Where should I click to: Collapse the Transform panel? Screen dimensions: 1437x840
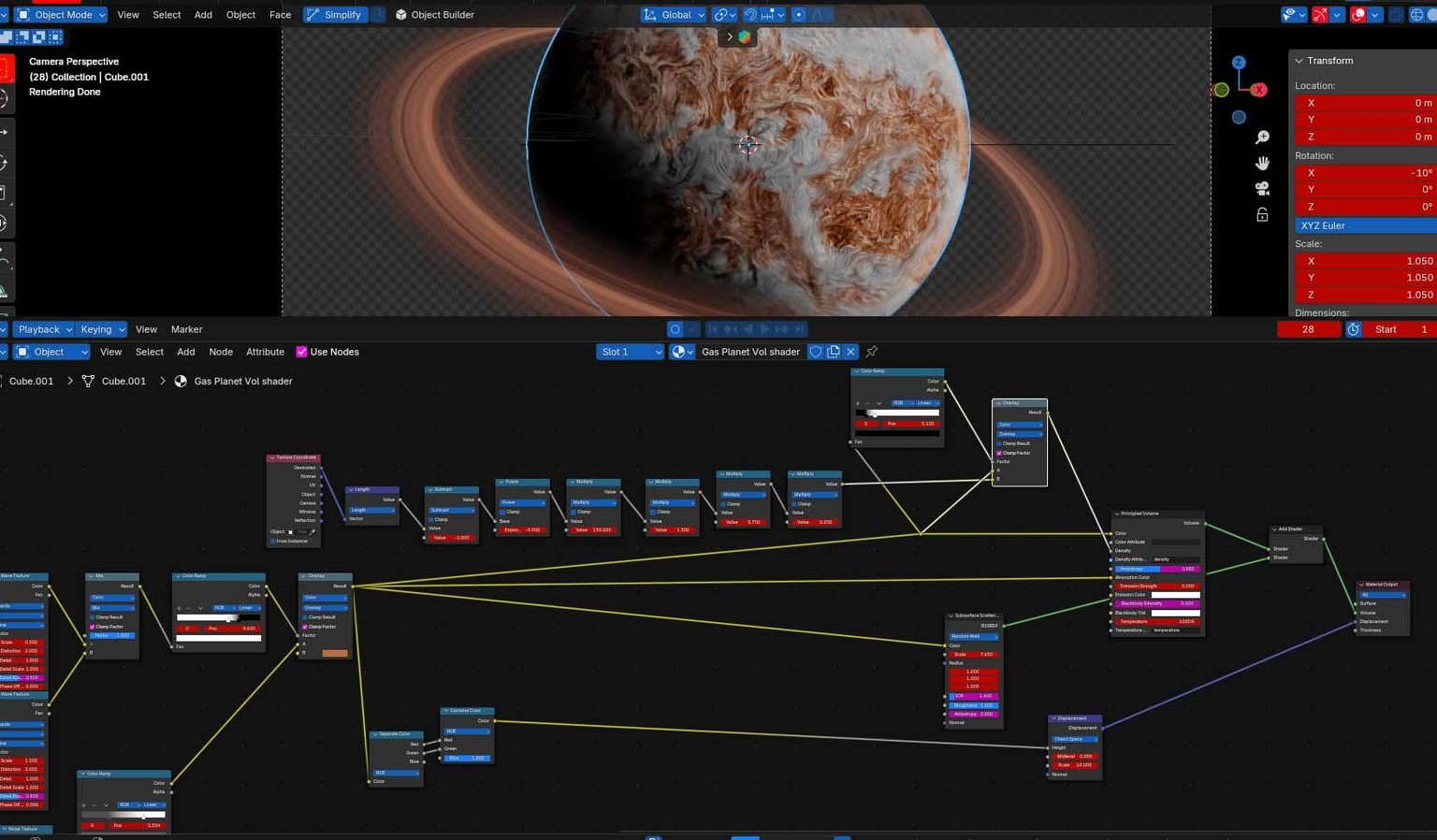pyautogui.click(x=1299, y=61)
